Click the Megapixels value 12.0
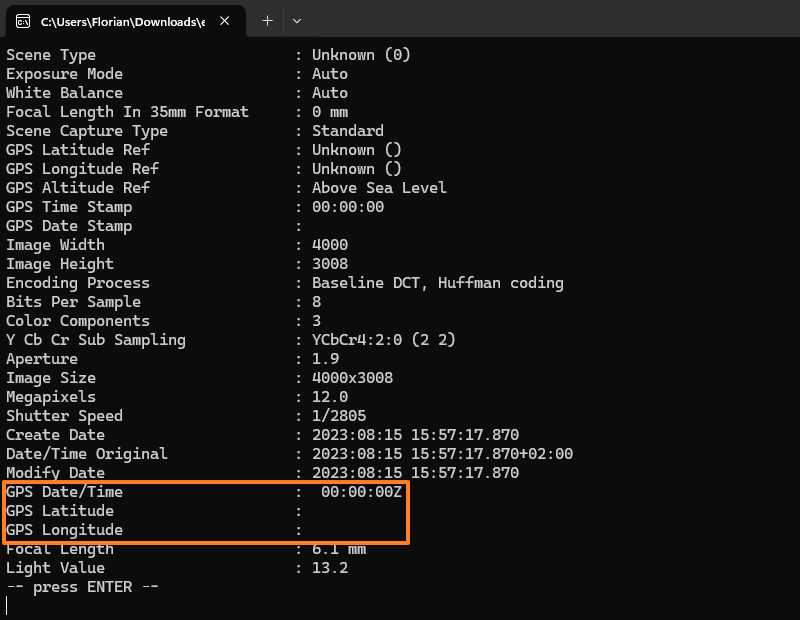This screenshot has height=620, width=800. [x=330, y=397]
